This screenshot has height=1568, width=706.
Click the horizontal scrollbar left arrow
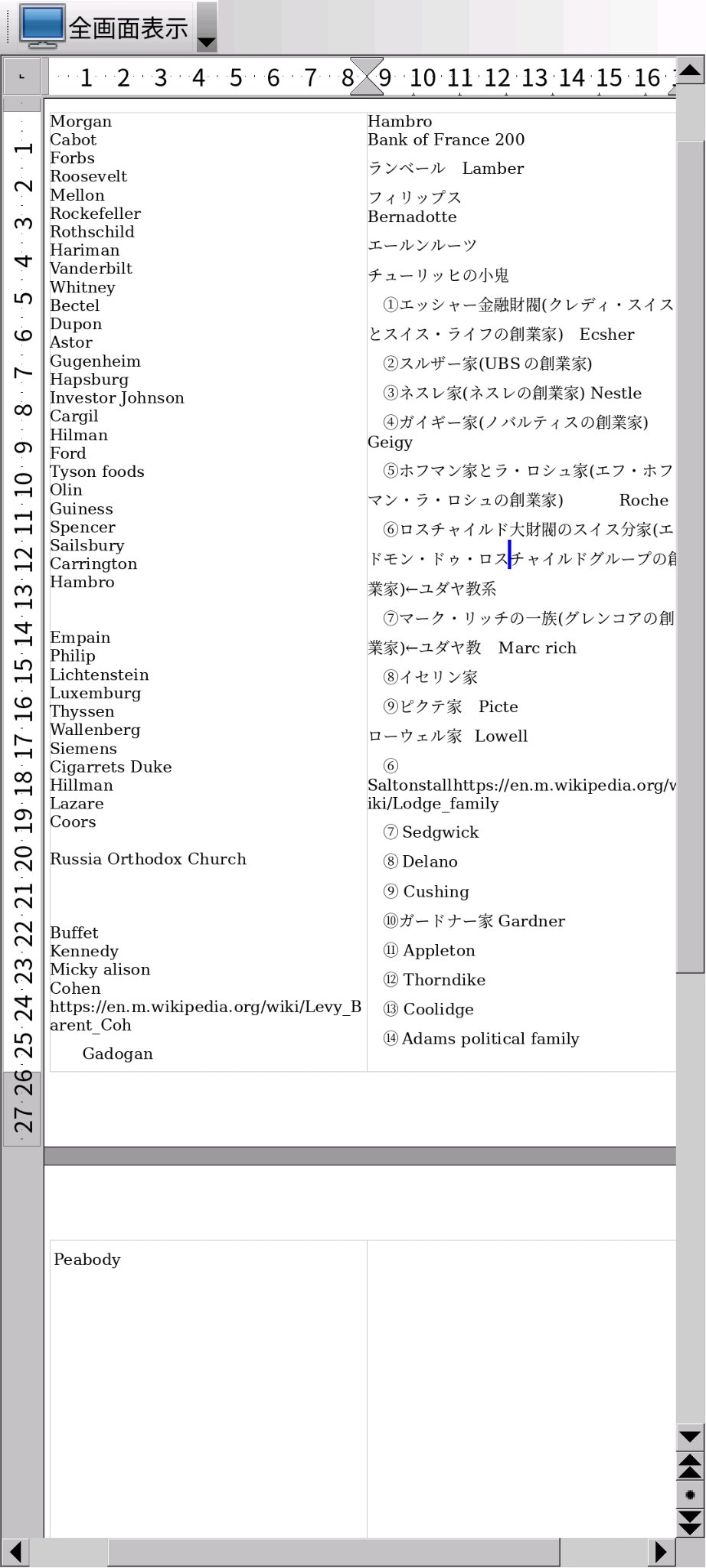point(15,1552)
